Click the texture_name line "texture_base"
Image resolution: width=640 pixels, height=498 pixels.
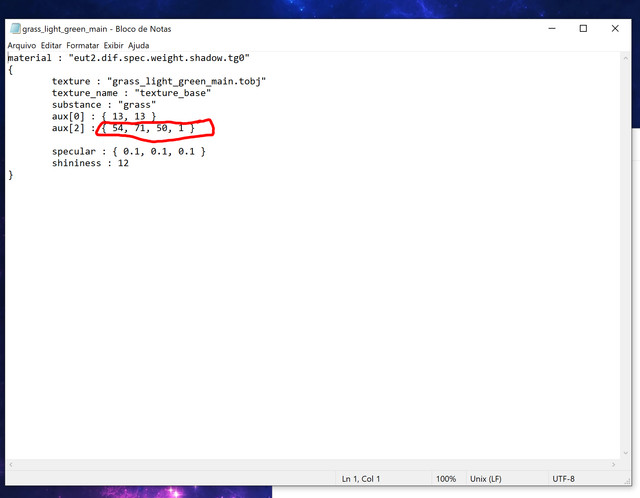(x=131, y=93)
